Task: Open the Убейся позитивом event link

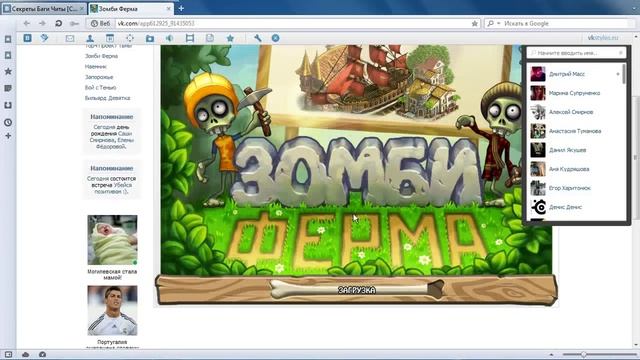Action: [x=112, y=188]
